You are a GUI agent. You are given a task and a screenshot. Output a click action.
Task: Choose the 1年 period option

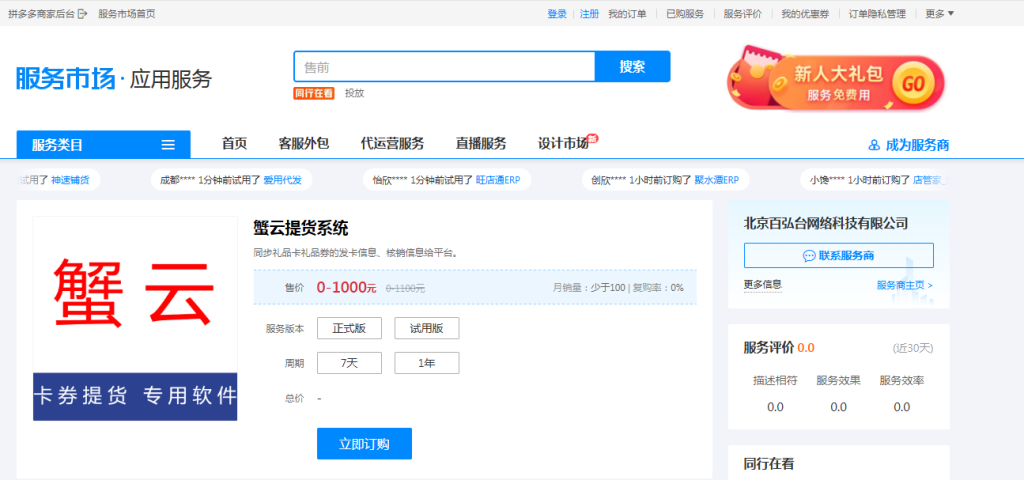click(x=426, y=363)
